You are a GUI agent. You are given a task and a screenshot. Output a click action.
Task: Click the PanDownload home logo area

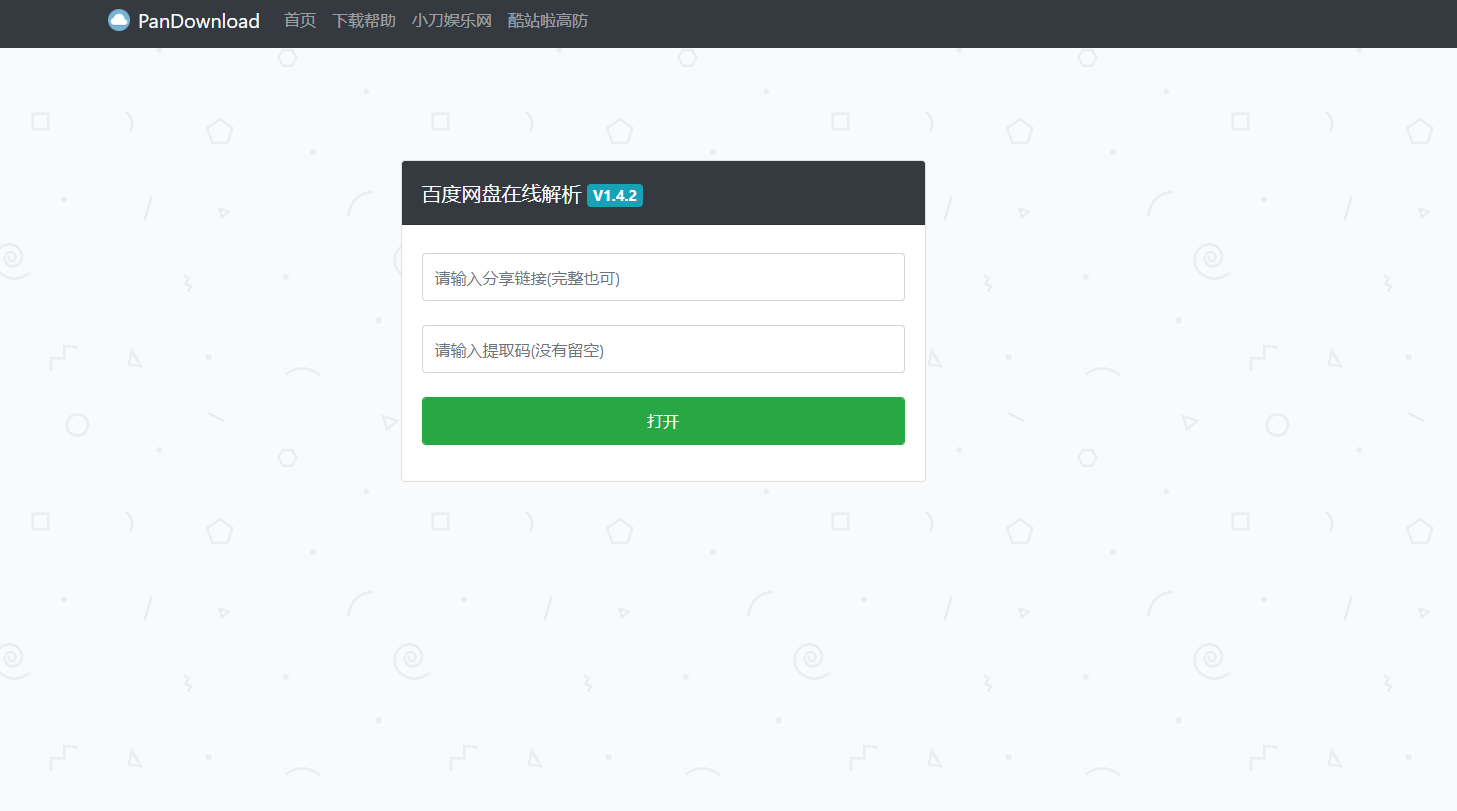pos(182,19)
